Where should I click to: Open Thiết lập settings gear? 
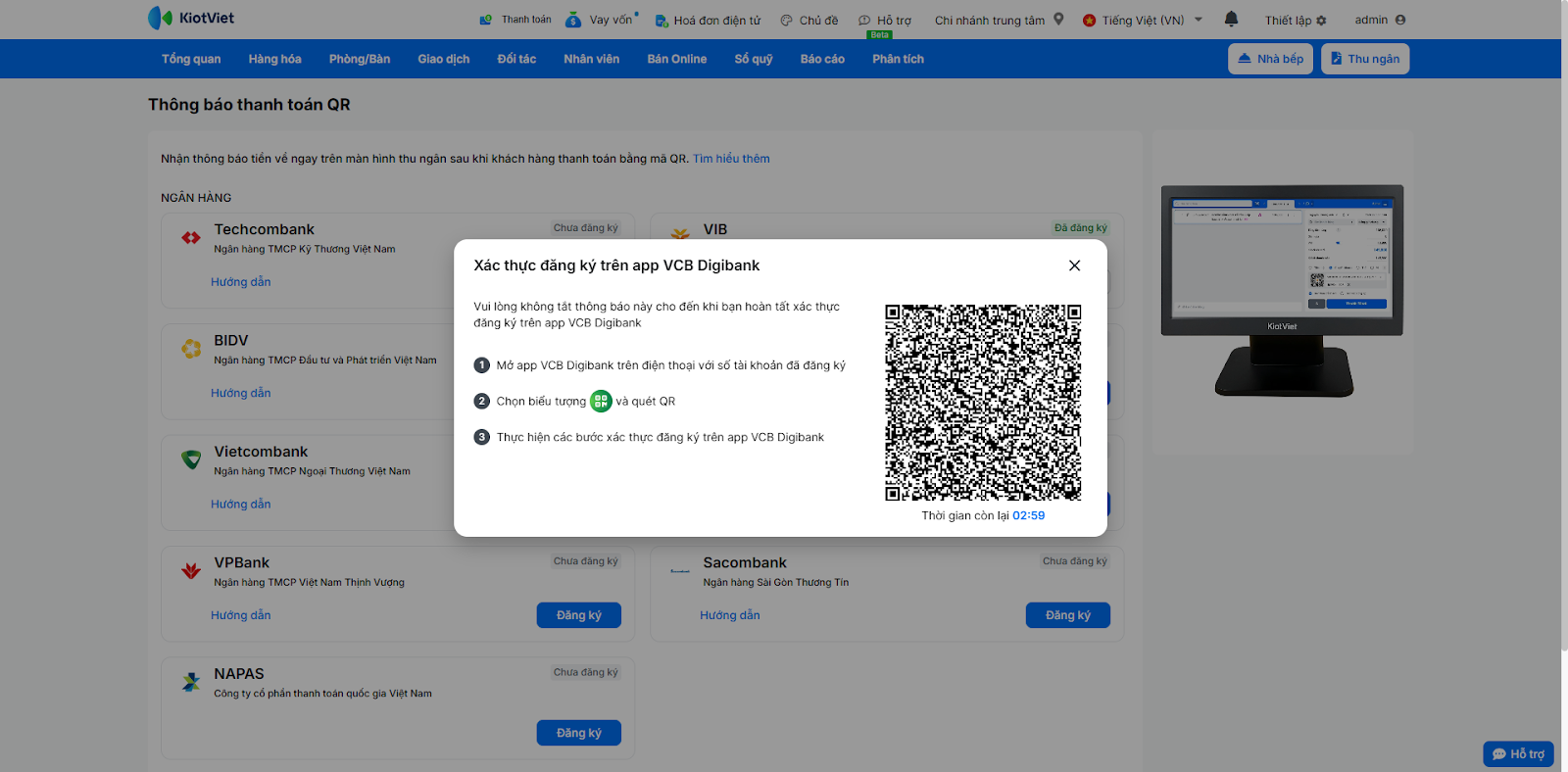(1321, 21)
